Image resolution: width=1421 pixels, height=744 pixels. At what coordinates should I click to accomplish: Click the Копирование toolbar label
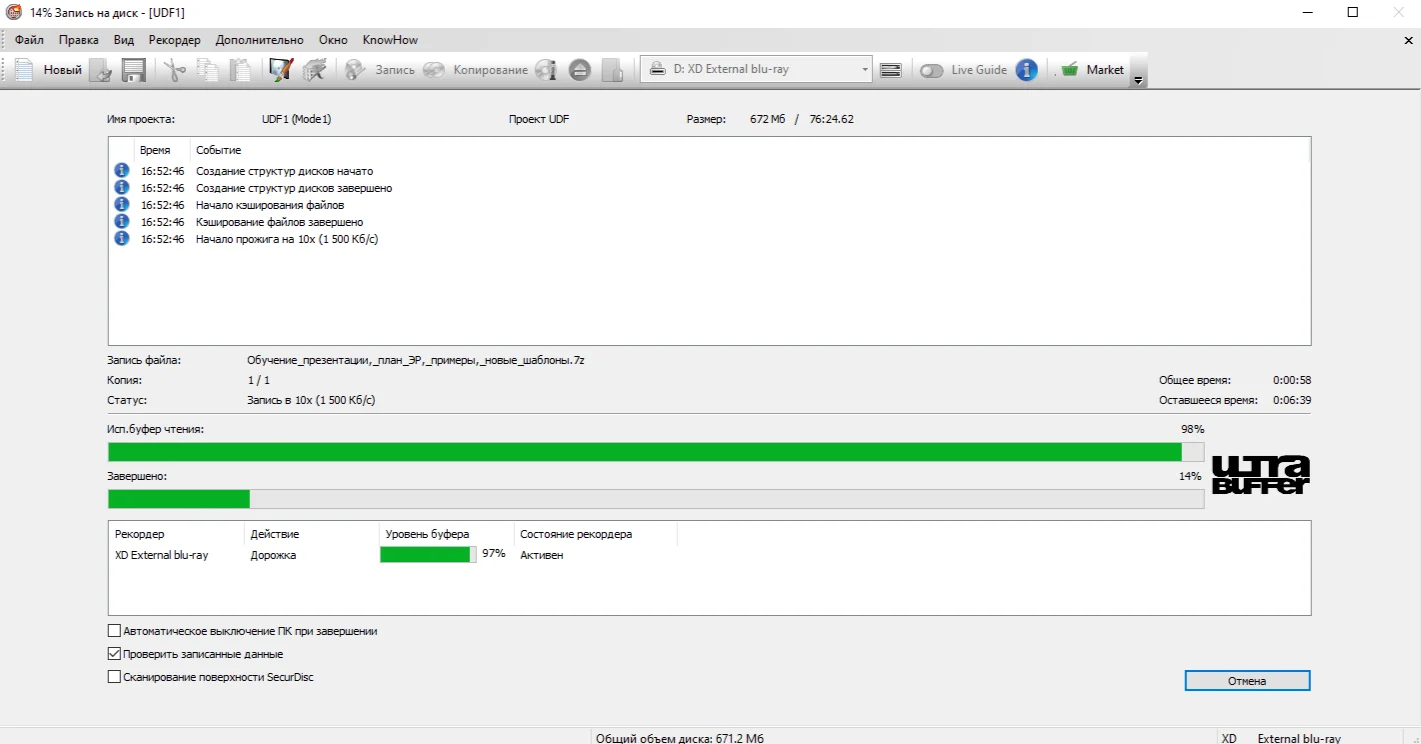(491, 70)
